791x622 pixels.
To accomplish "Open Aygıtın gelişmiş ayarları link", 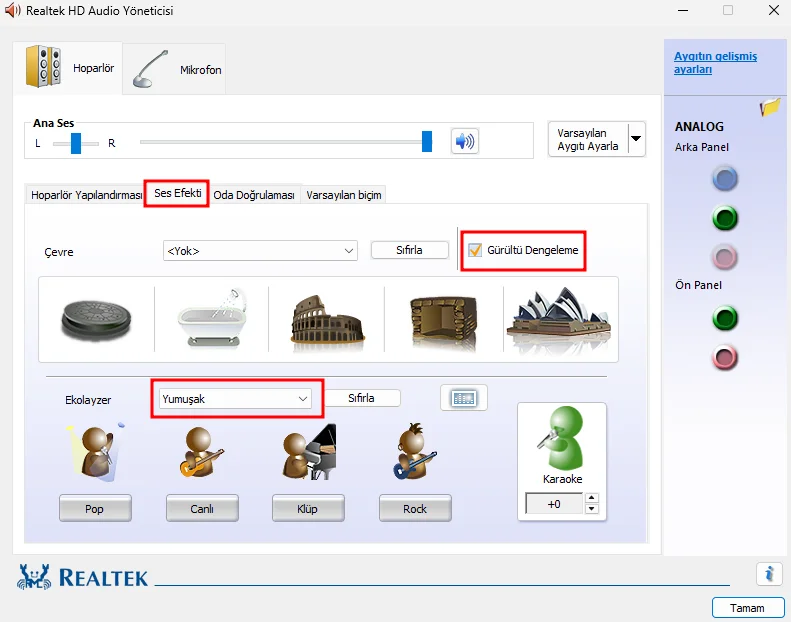I will click(715, 63).
